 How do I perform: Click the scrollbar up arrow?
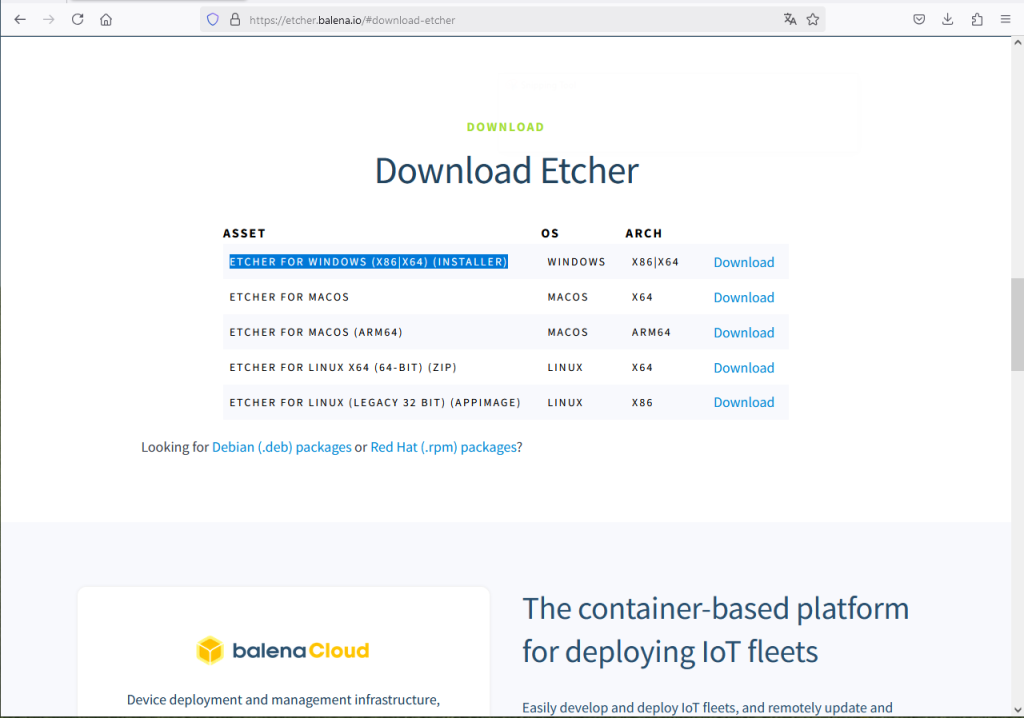click(1017, 42)
